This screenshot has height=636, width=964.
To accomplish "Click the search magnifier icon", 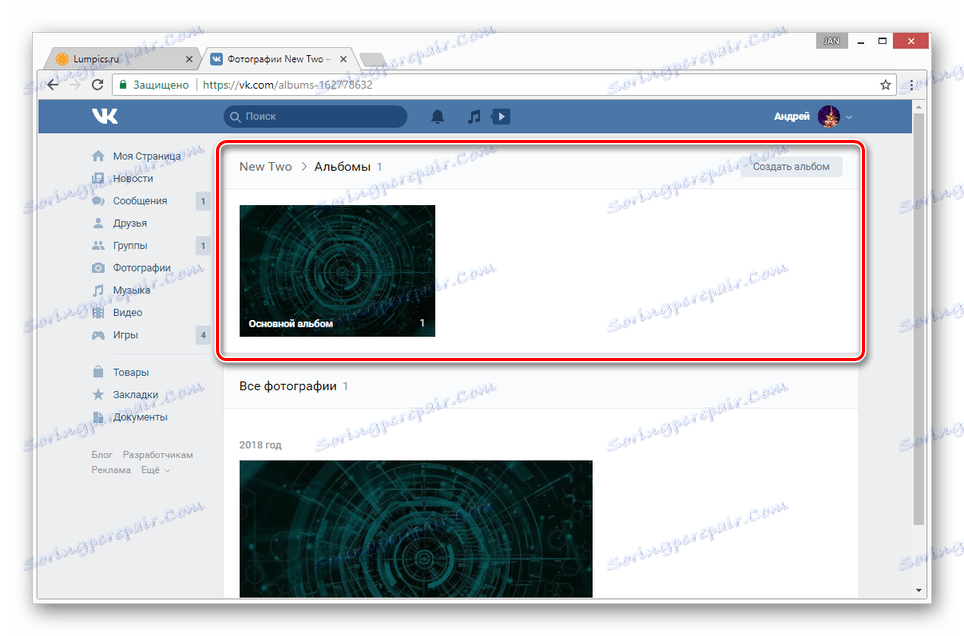I will (235, 116).
